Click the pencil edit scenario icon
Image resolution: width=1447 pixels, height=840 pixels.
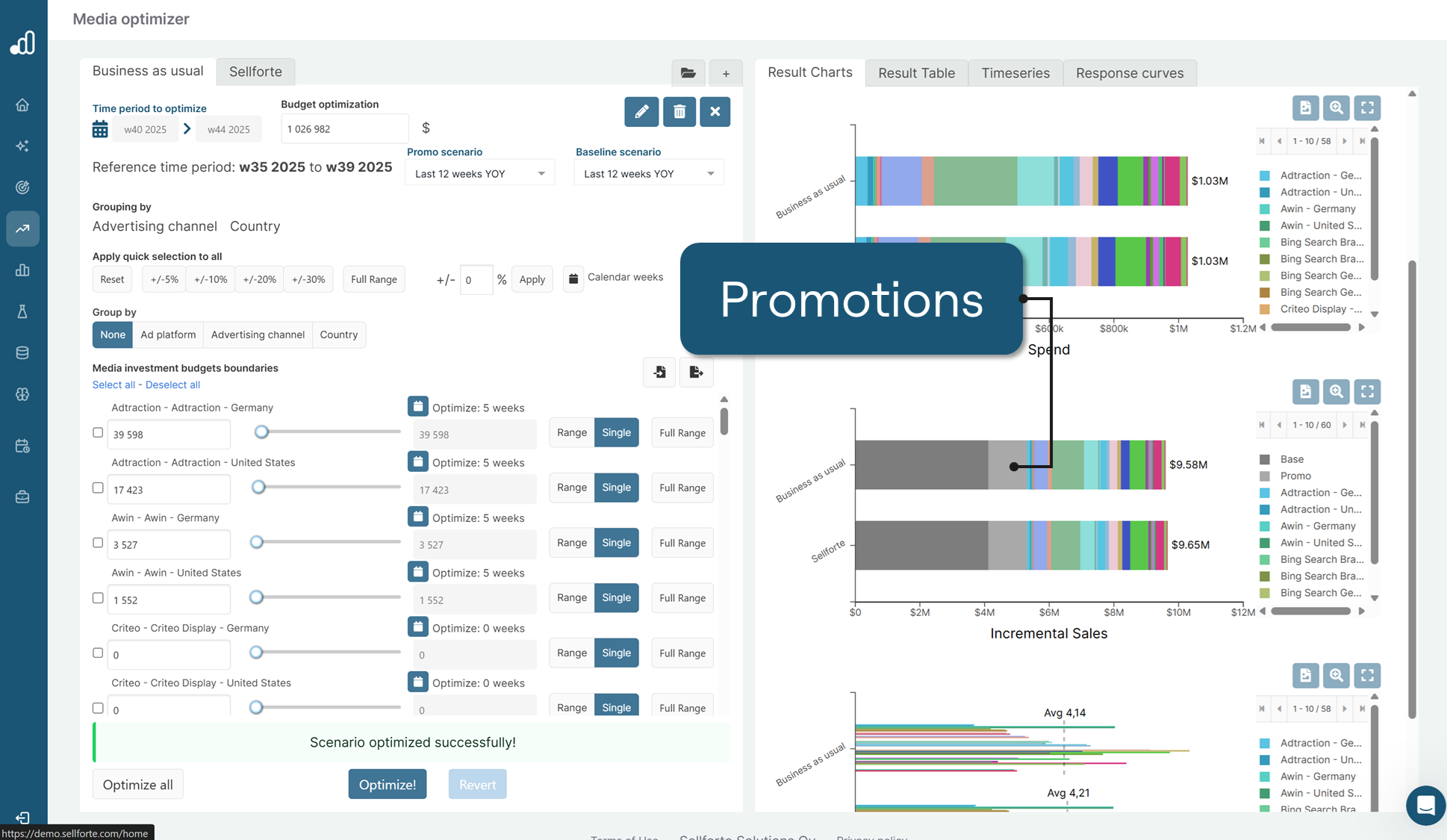point(641,112)
